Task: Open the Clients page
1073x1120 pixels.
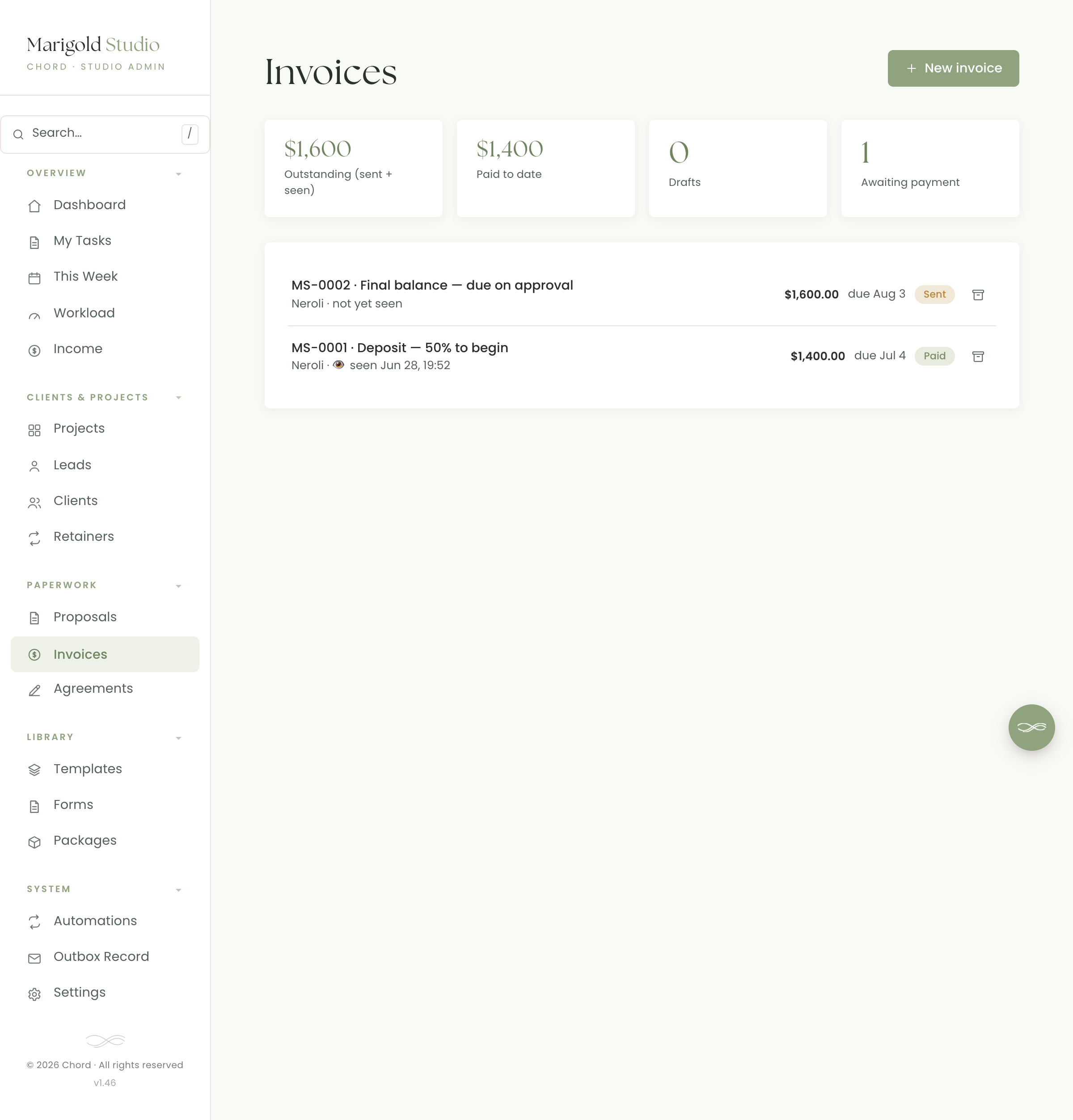Action: [105, 501]
